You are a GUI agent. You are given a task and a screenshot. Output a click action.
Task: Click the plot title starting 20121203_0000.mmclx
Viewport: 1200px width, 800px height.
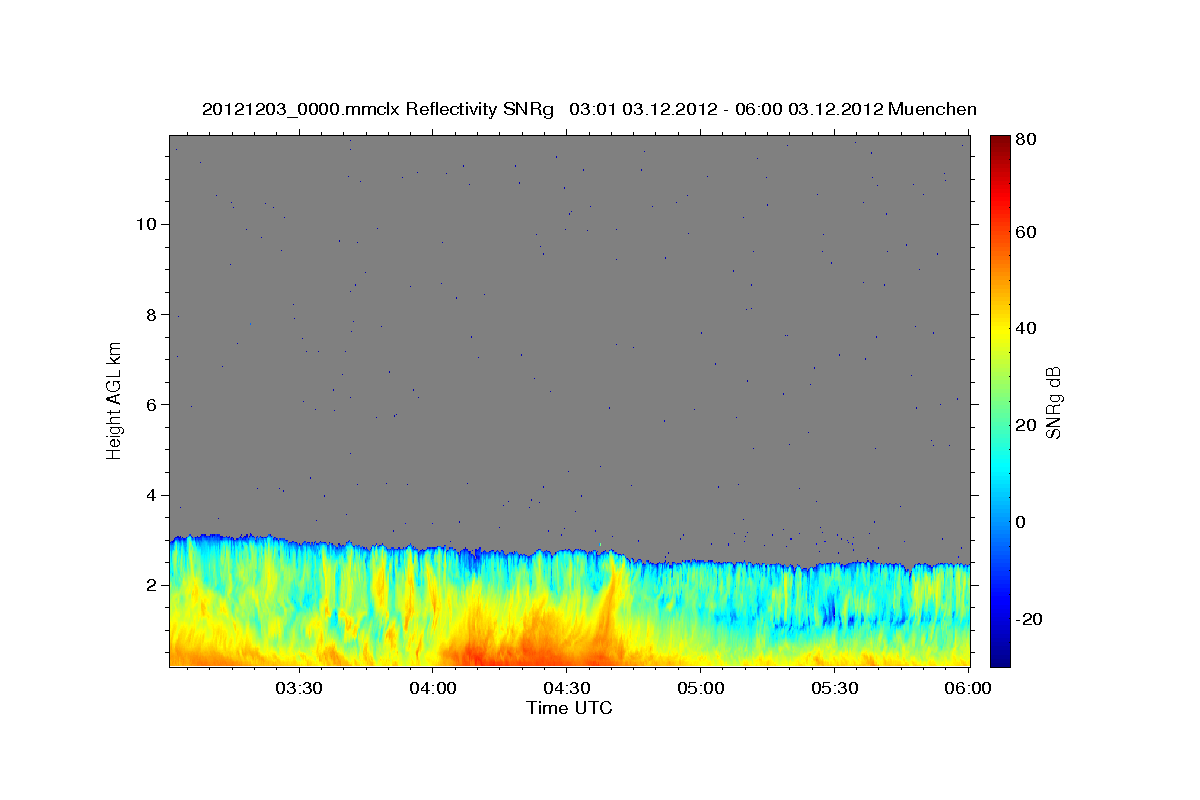click(x=589, y=109)
